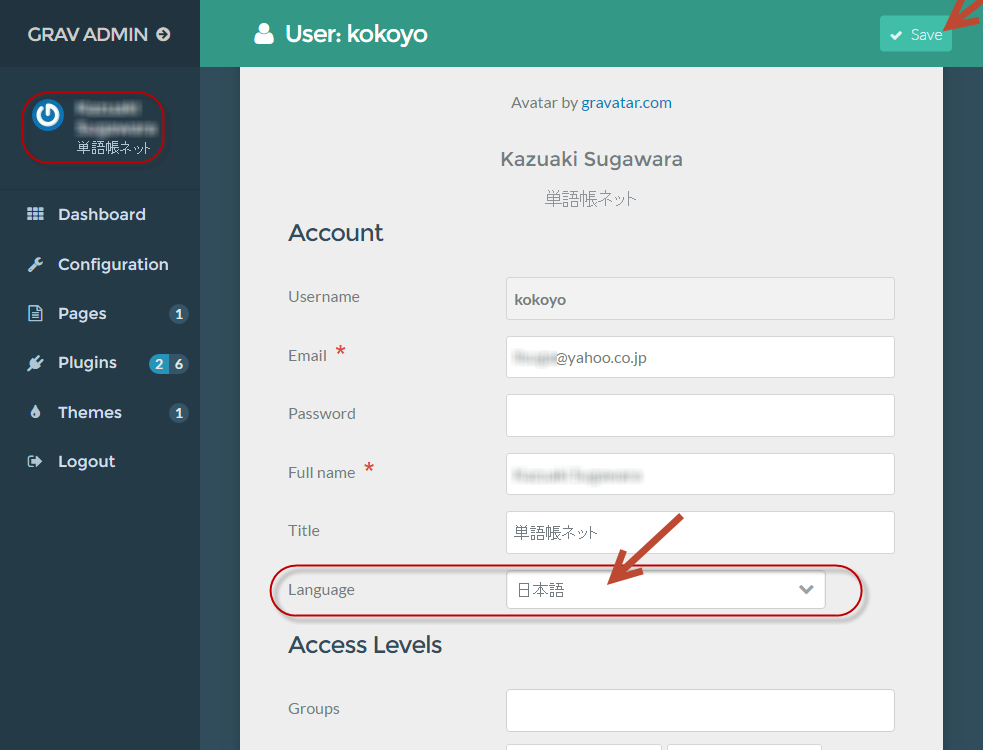Screen dimensions: 983x750
Task: Open the Plugins menu entry
Action: tap(87, 363)
